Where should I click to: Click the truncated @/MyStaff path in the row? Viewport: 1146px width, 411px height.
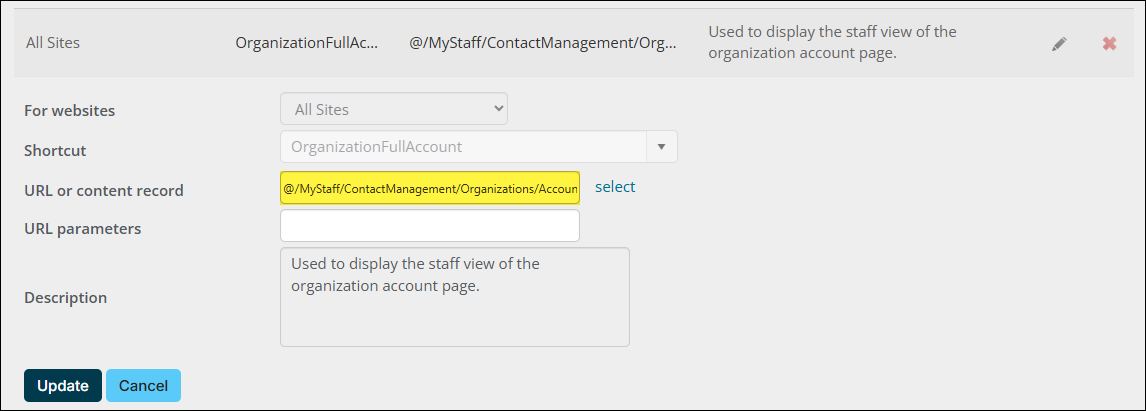pos(543,43)
